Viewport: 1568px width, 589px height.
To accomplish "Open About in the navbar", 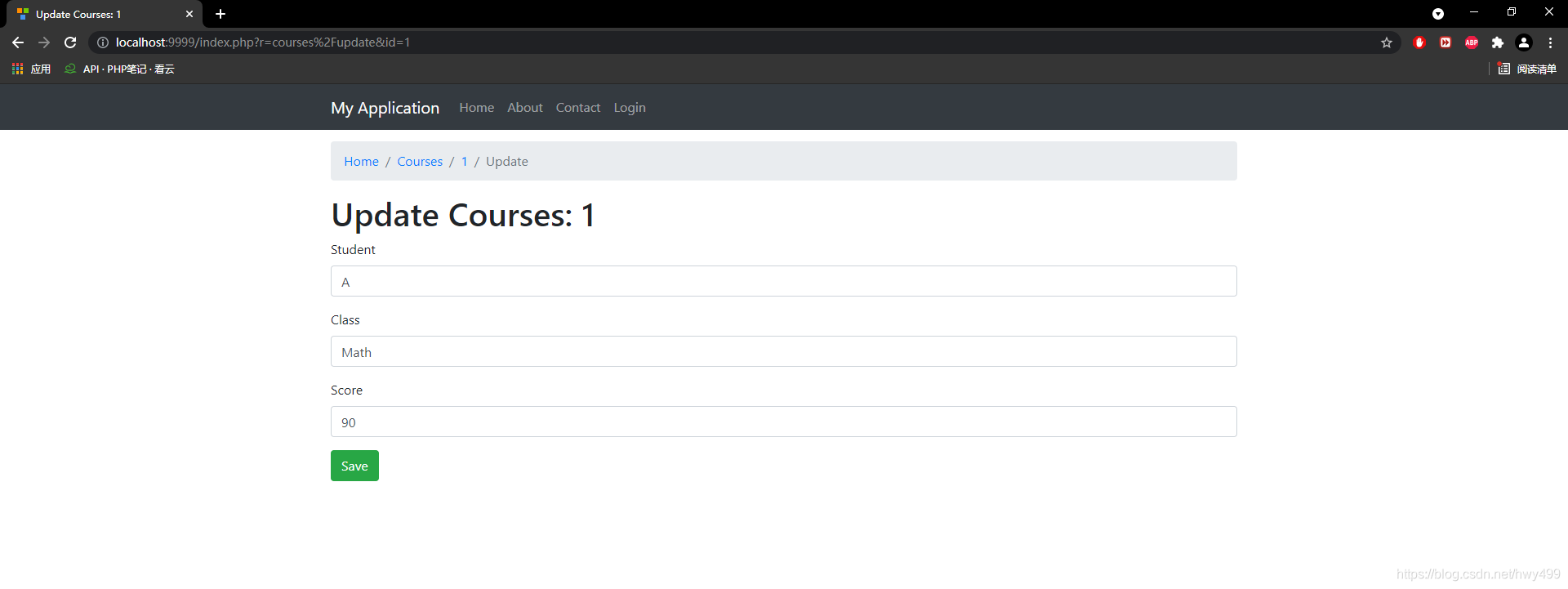I will coord(524,108).
